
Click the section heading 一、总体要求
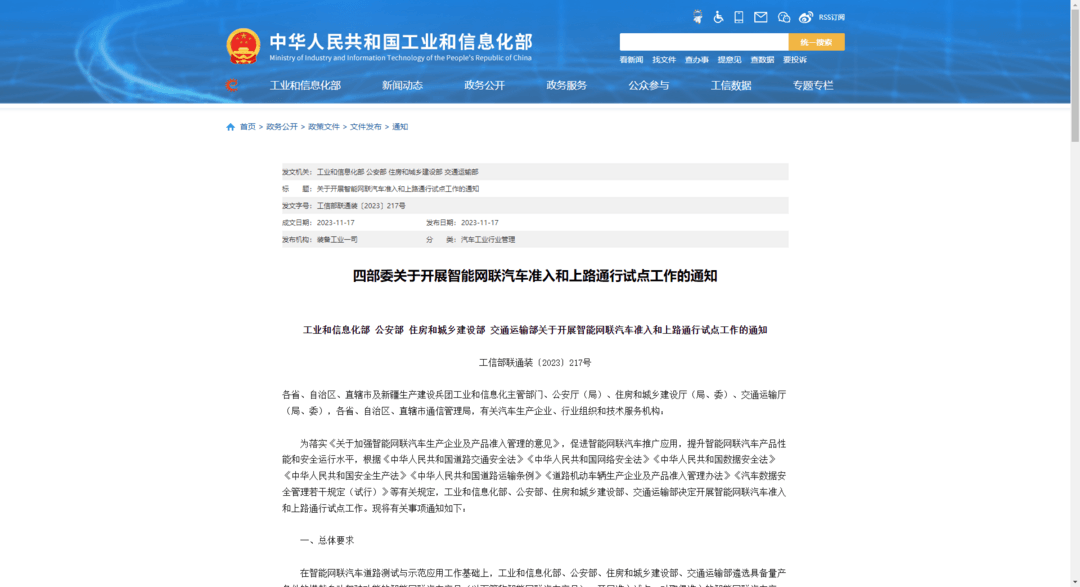(x=326, y=540)
